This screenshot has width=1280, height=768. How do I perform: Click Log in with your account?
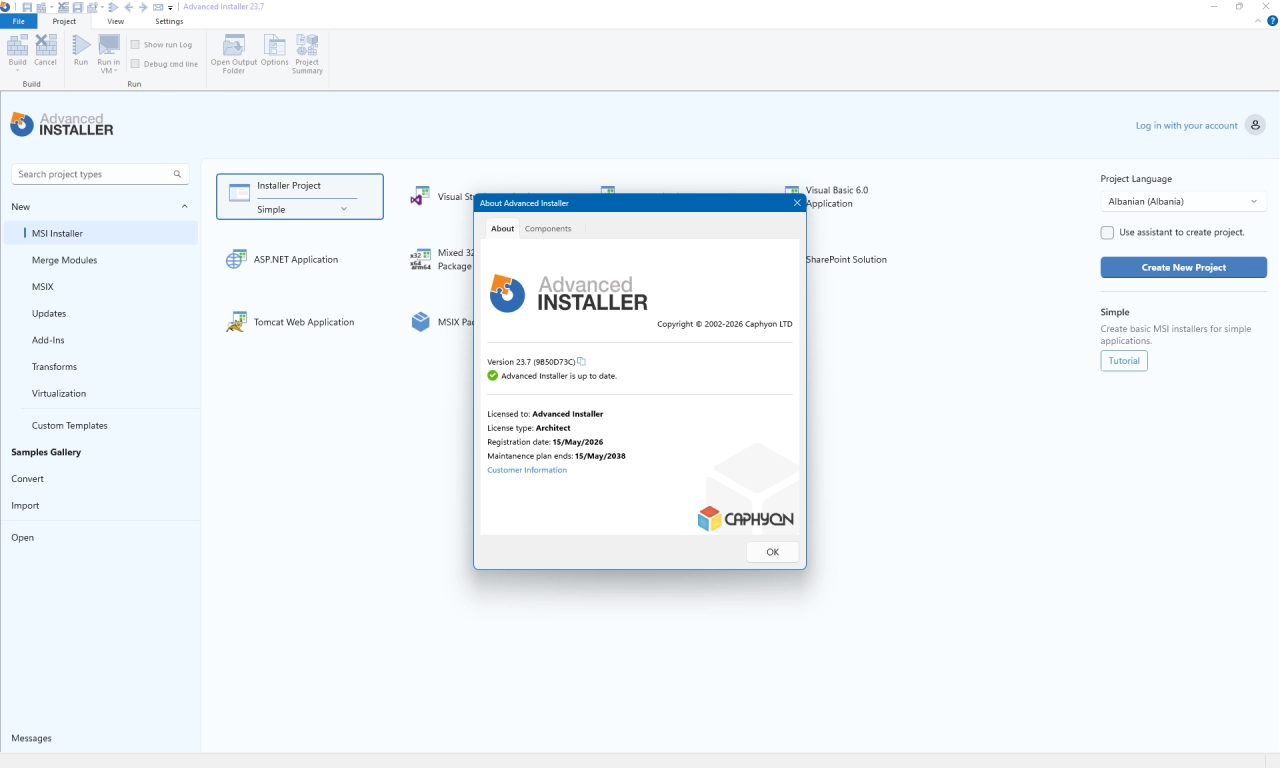(x=1187, y=126)
